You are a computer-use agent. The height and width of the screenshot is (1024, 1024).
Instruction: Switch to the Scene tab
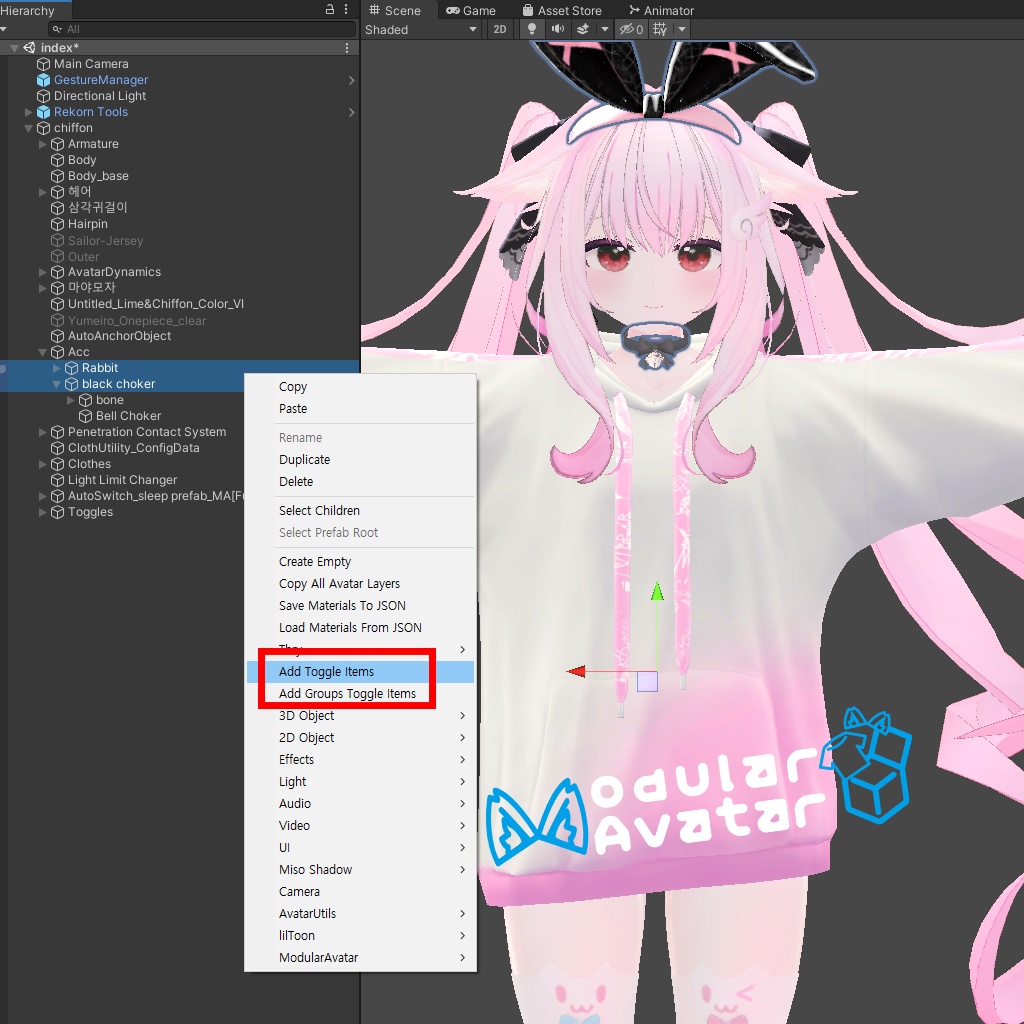[395, 10]
